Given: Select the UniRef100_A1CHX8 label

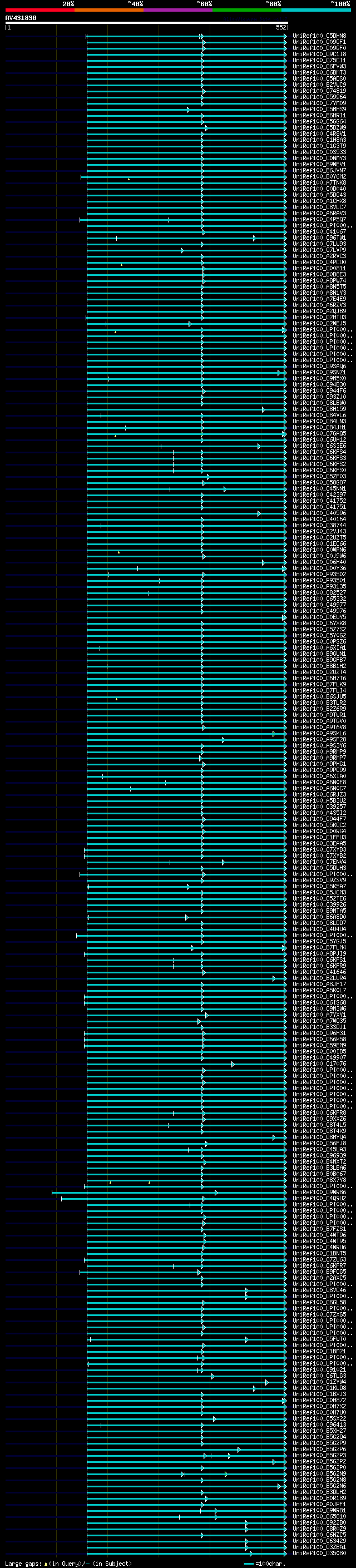Looking at the screenshot, I should (x=319, y=201).
